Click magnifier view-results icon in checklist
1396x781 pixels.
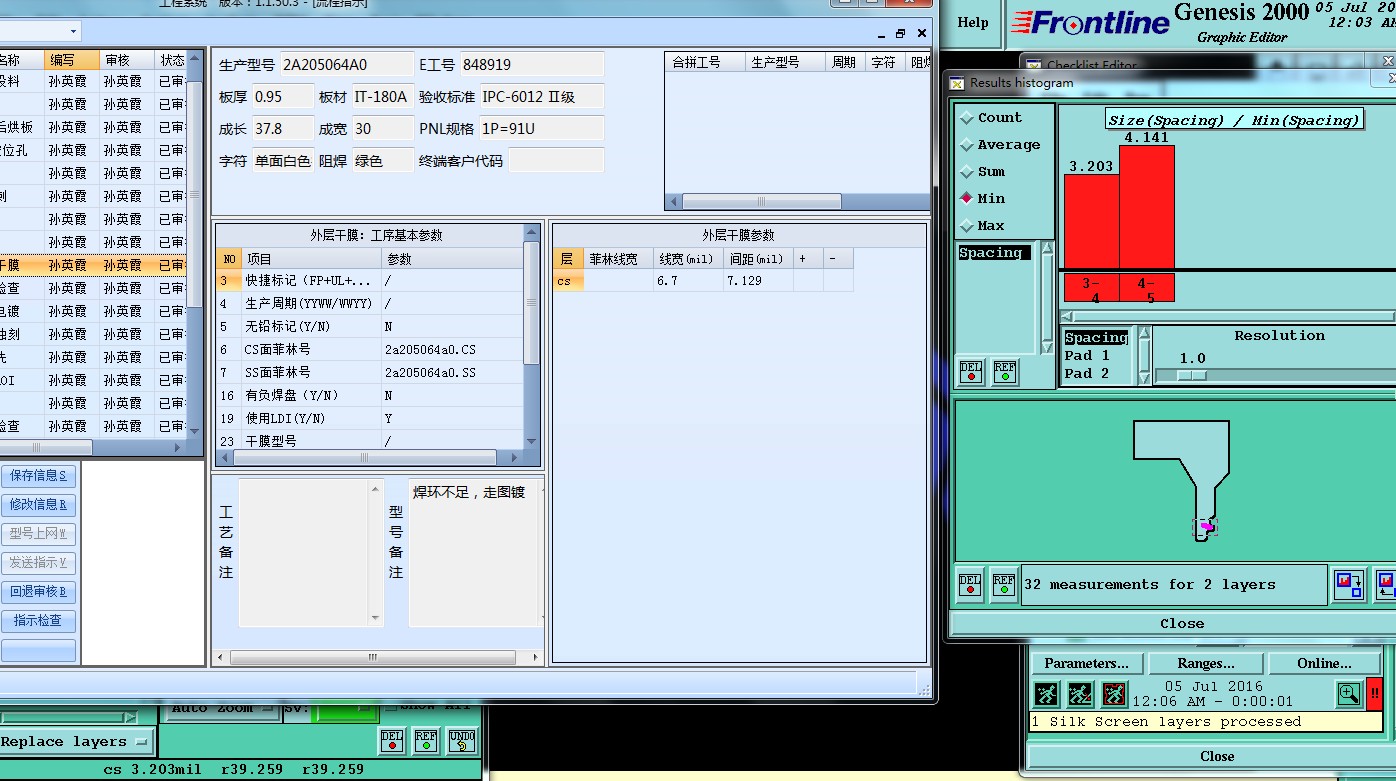1349,693
